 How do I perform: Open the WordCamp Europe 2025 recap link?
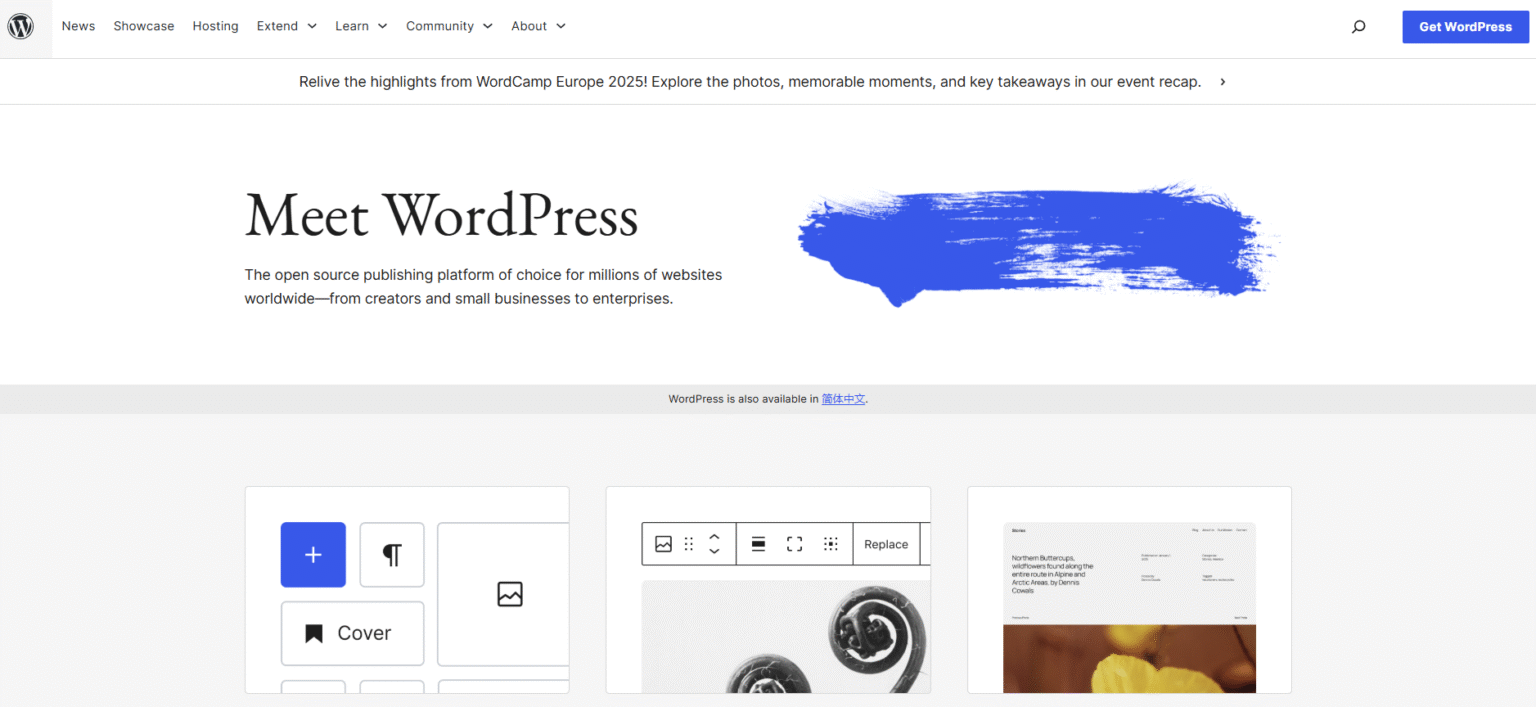[x=750, y=82]
